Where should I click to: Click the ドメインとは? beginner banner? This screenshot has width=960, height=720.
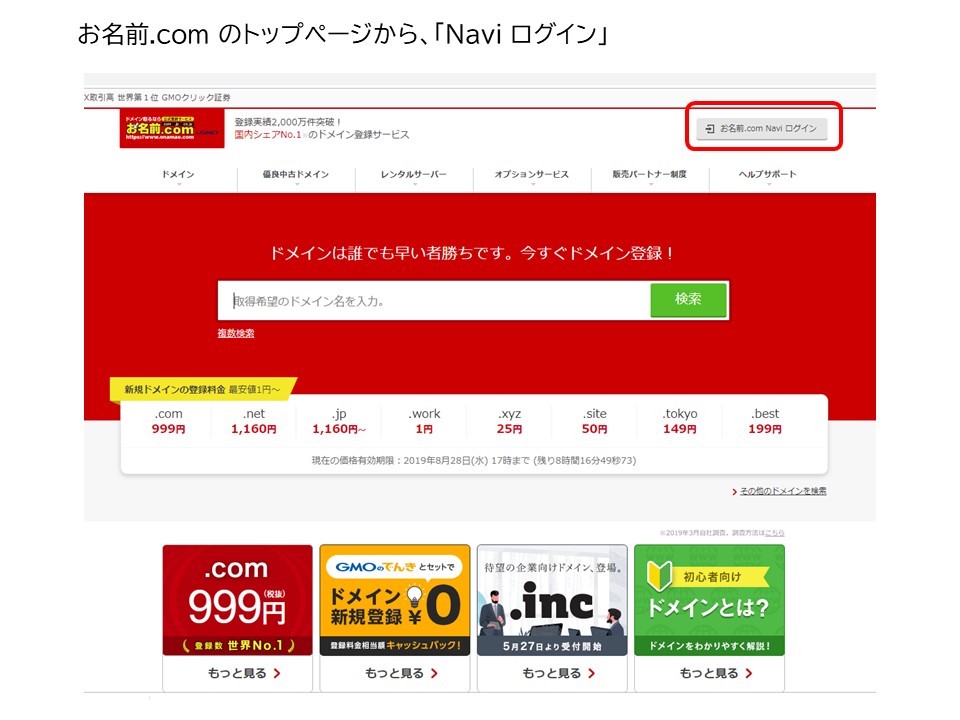pyautogui.click(x=710, y=600)
